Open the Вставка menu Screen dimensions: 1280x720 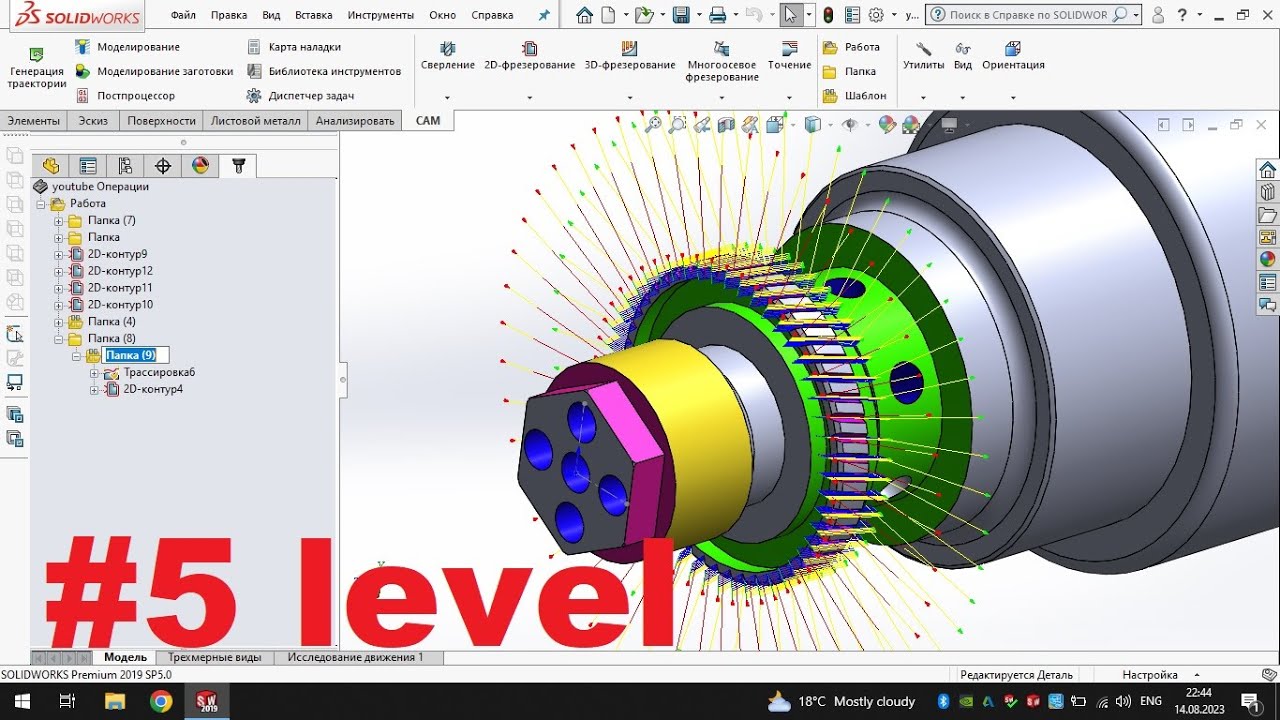point(314,15)
